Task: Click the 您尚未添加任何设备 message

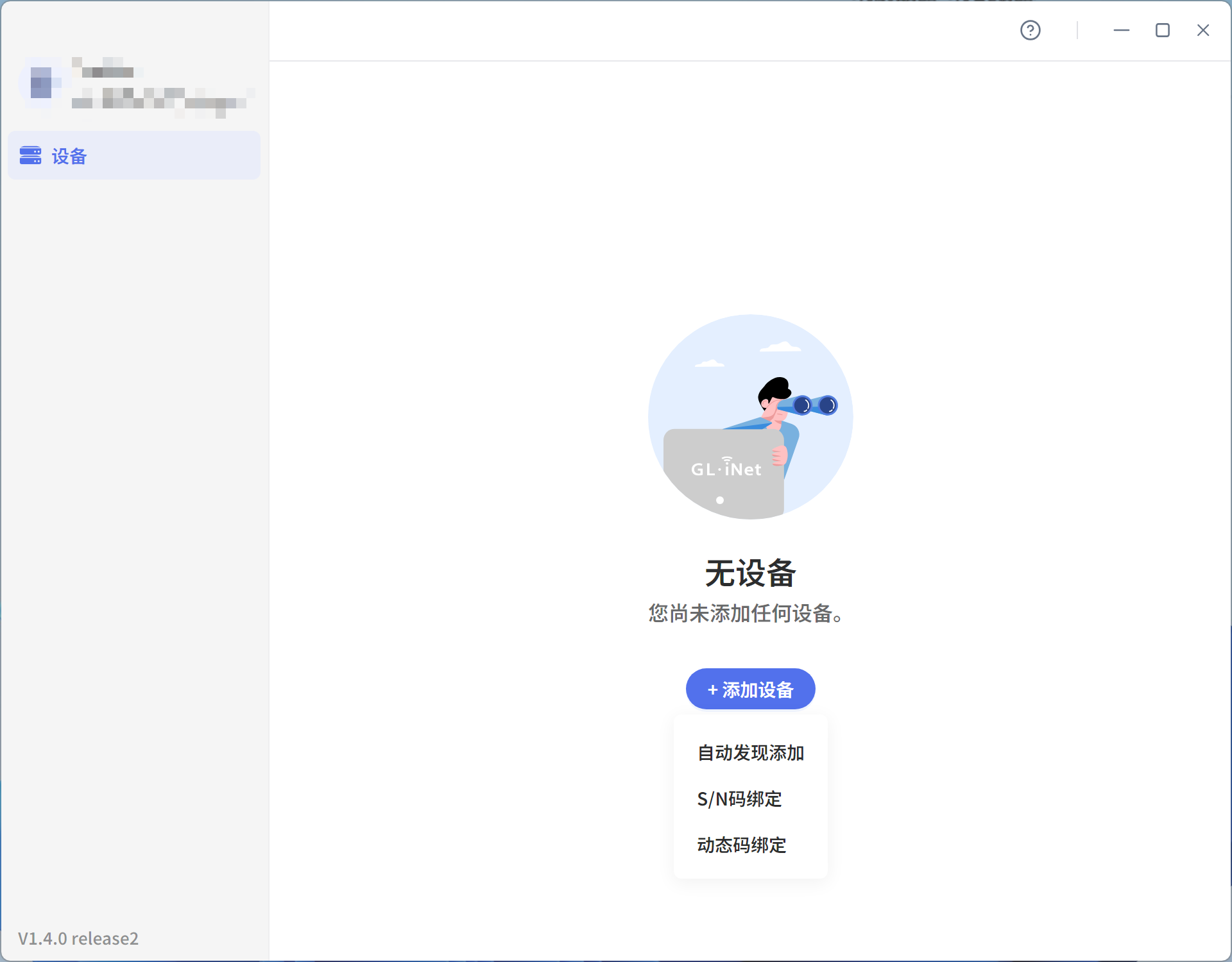Action: [746, 614]
